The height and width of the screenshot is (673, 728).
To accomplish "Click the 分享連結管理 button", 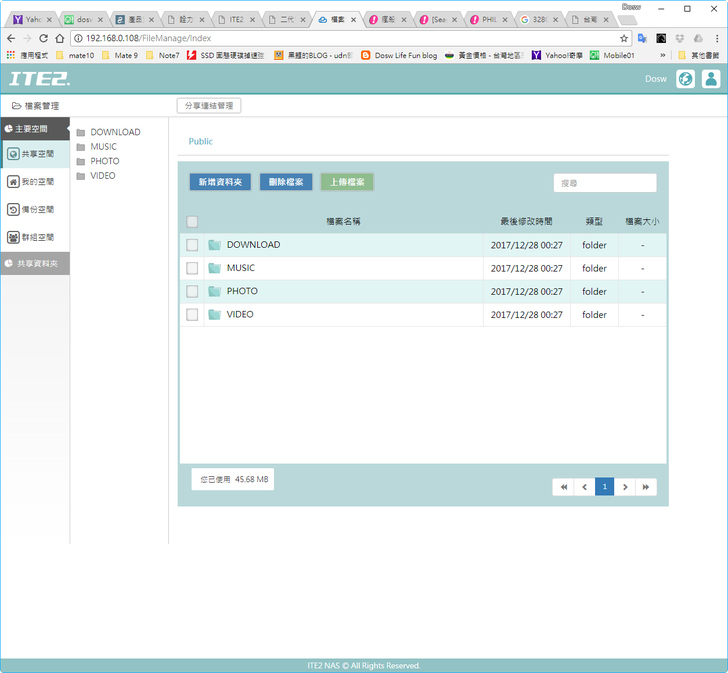I will point(208,106).
